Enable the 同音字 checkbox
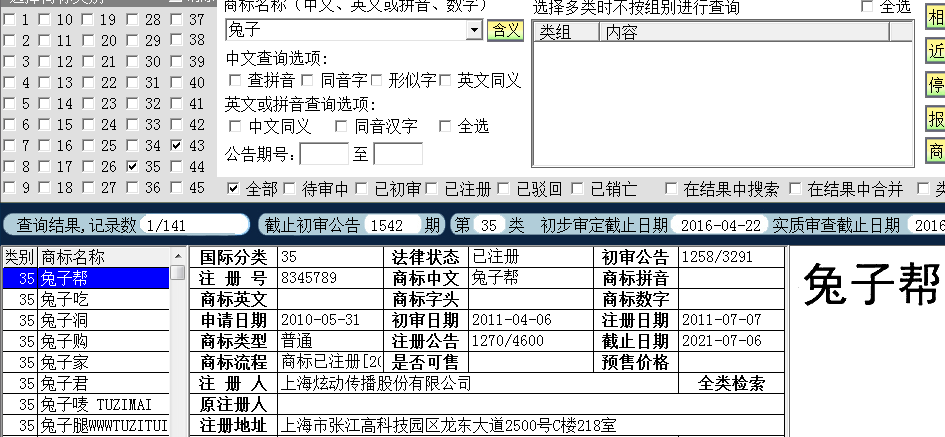The width and height of the screenshot is (945, 437). [307, 80]
